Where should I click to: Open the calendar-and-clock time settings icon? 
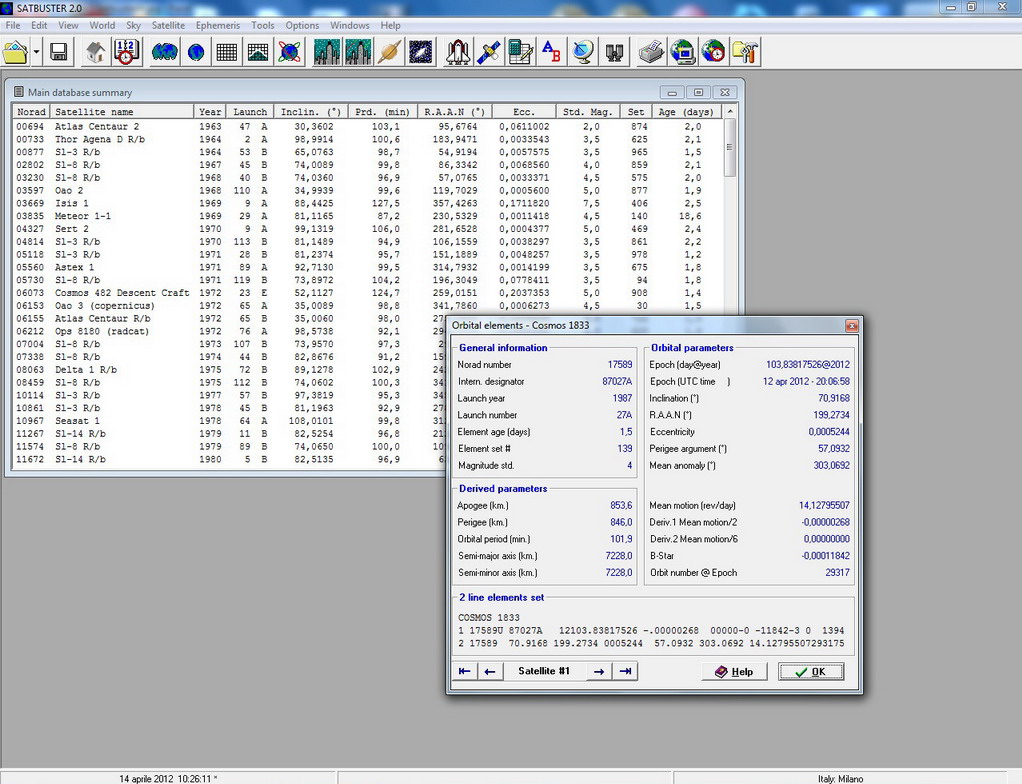pos(126,52)
